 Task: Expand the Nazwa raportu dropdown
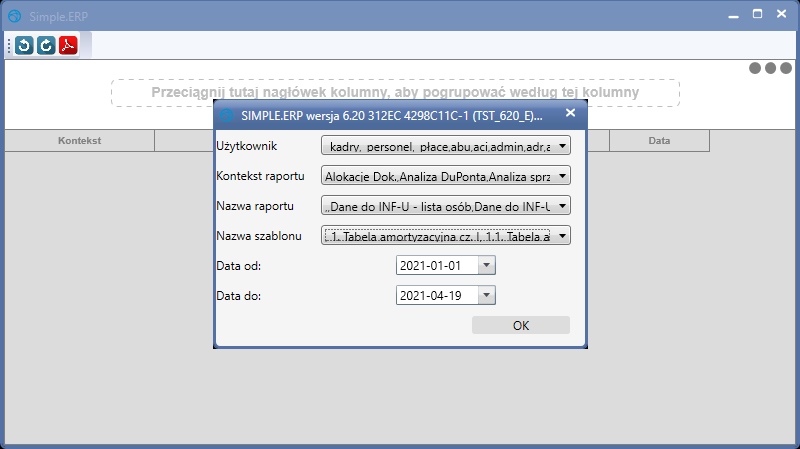point(562,206)
